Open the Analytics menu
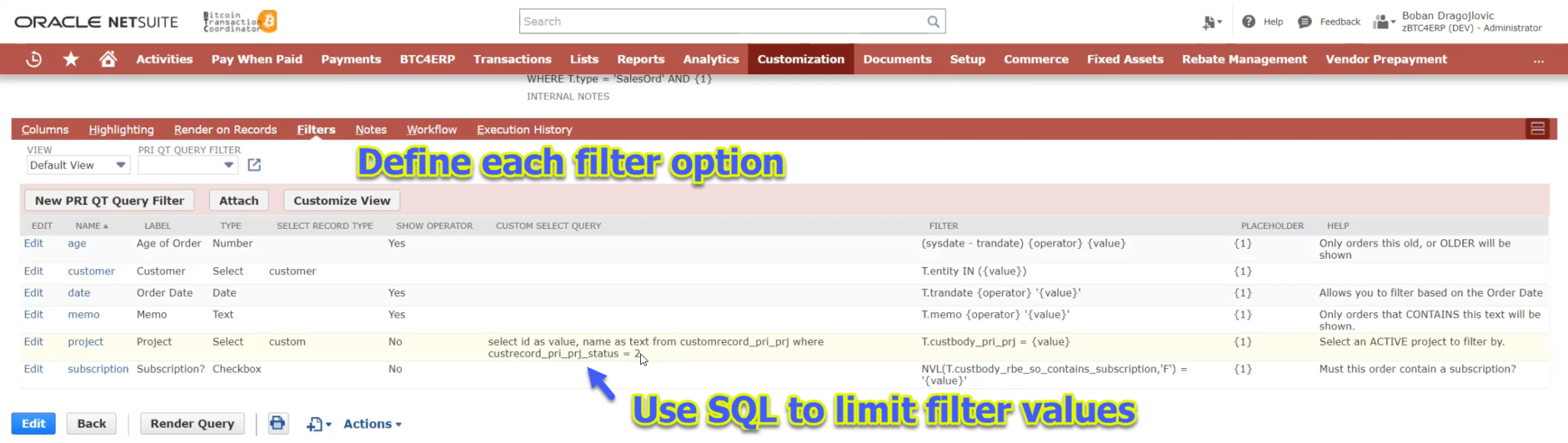1568x443 pixels. [x=711, y=59]
